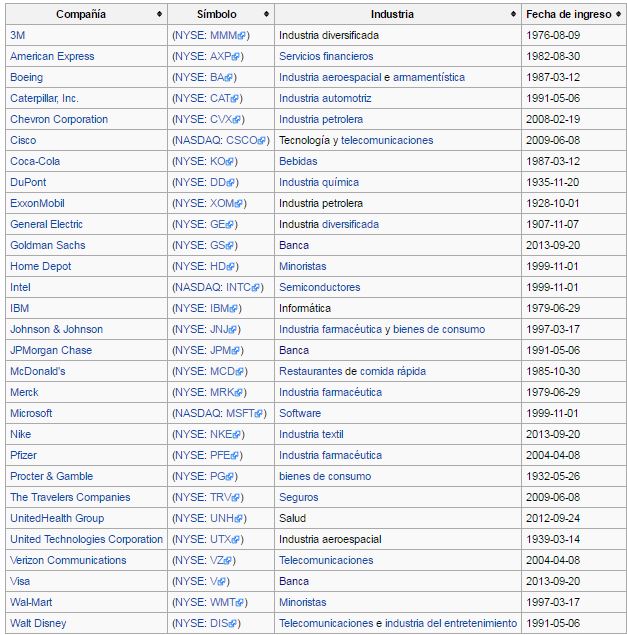
Task: Open the IBM ticker symbol link
Action: click(220, 308)
